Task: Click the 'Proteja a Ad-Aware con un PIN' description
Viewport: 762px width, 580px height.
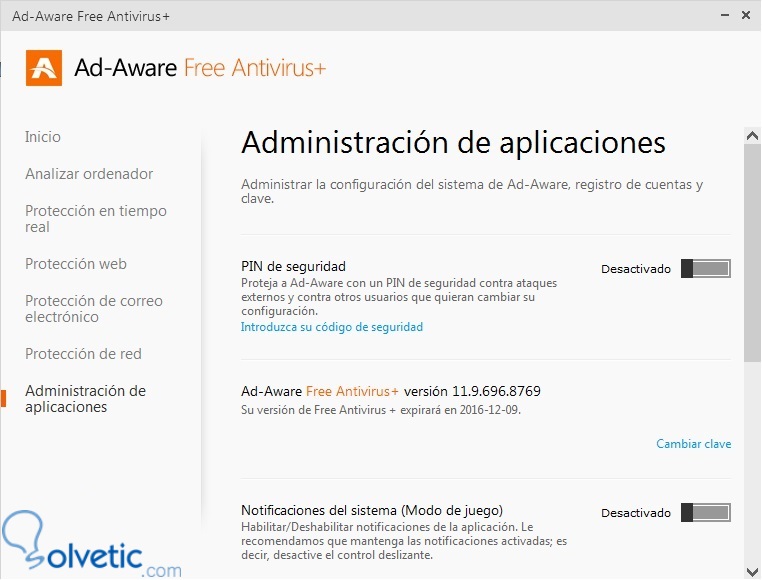Action: (x=399, y=297)
